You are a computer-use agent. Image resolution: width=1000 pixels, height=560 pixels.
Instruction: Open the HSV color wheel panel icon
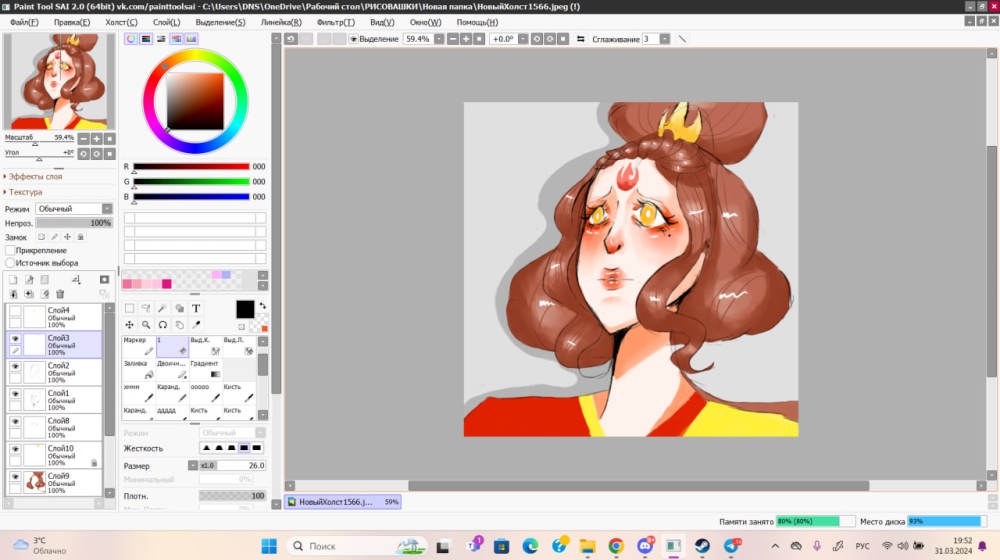click(131, 39)
